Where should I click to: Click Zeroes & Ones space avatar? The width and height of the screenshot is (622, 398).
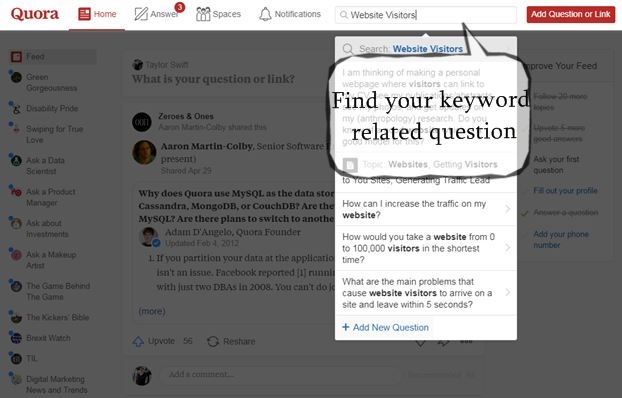tap(142, 122)
